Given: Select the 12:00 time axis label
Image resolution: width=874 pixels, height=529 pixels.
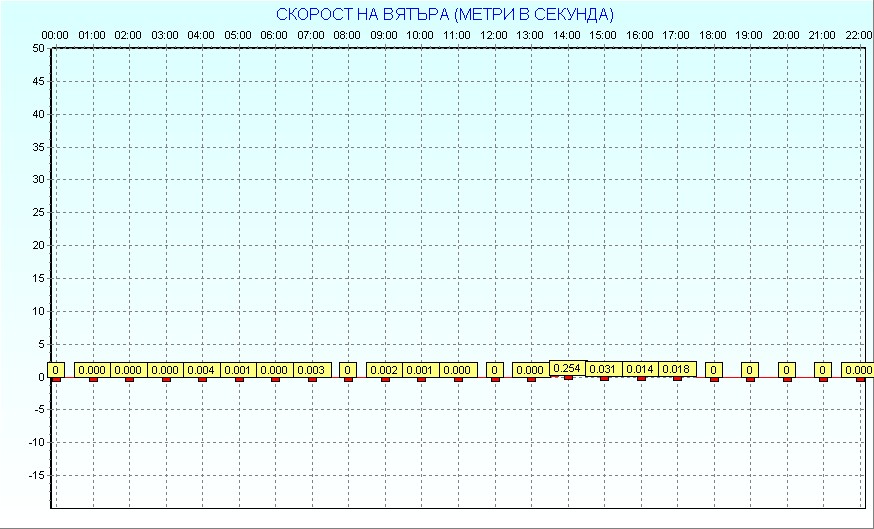Looking at the screenshot, I should 494,35.
